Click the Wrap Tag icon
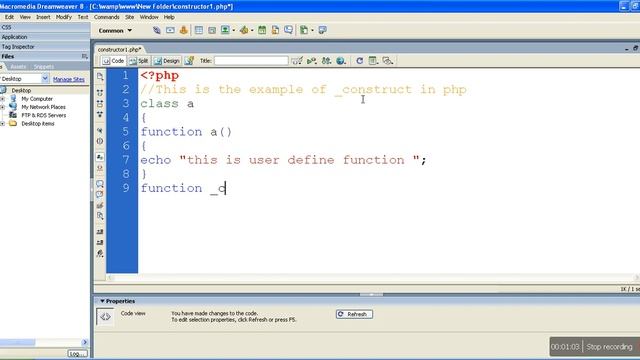 (x=100, y=205)
